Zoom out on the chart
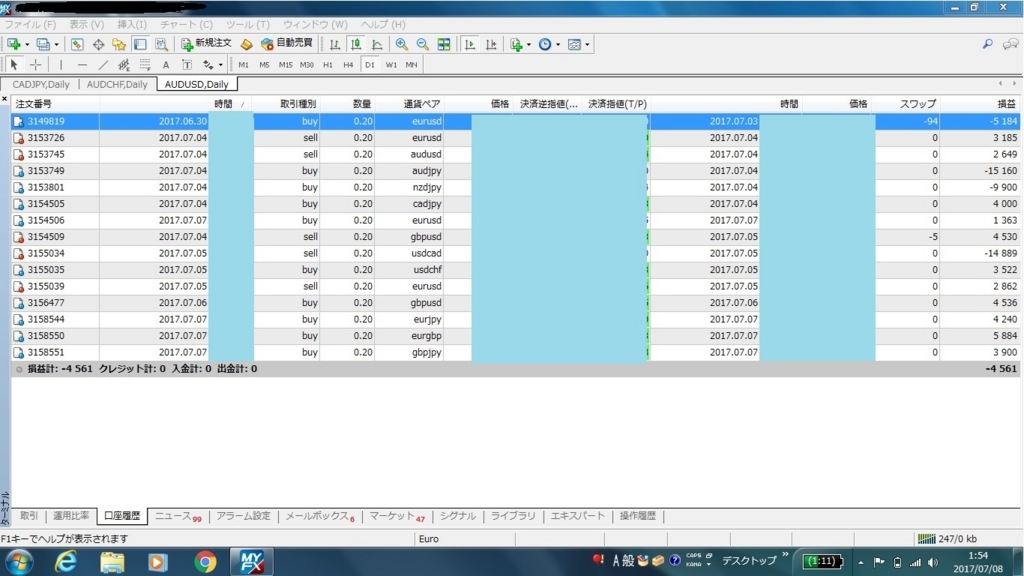The height and width of the screenshot is (576, 1024). pyautogui.click(x=423, y=44)
